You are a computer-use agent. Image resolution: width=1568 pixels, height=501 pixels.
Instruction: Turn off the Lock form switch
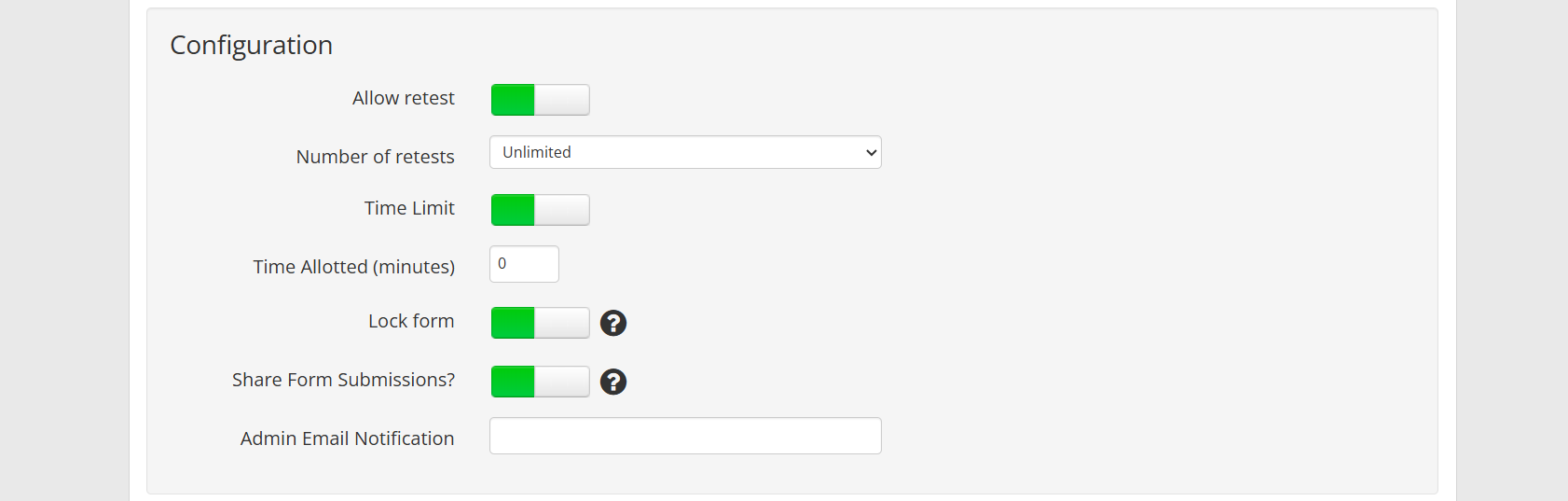tap(540, 323)
